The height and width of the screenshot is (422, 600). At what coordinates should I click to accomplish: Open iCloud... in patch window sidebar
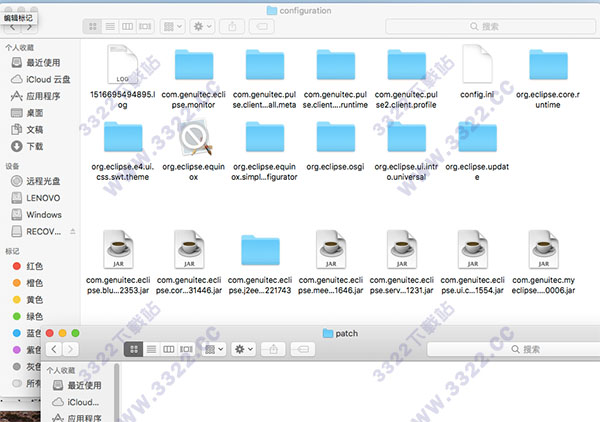coord(76,402)
